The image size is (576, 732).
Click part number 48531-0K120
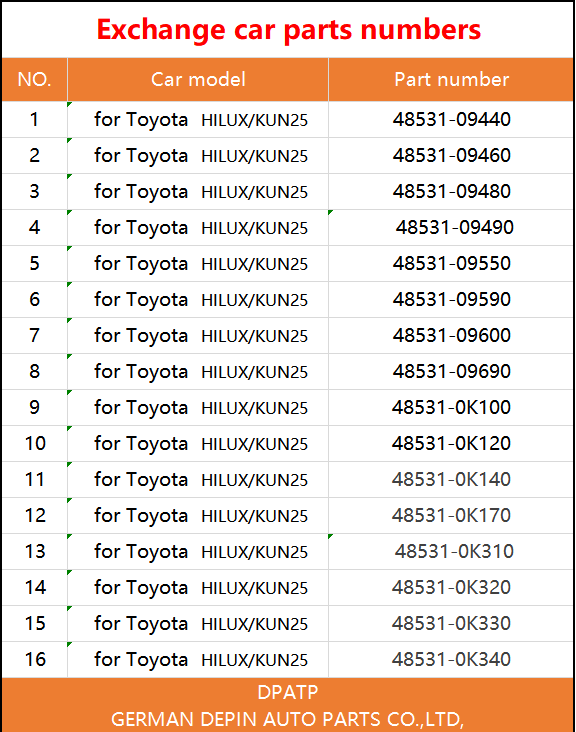pyautogui.click(x=451, y=443)
